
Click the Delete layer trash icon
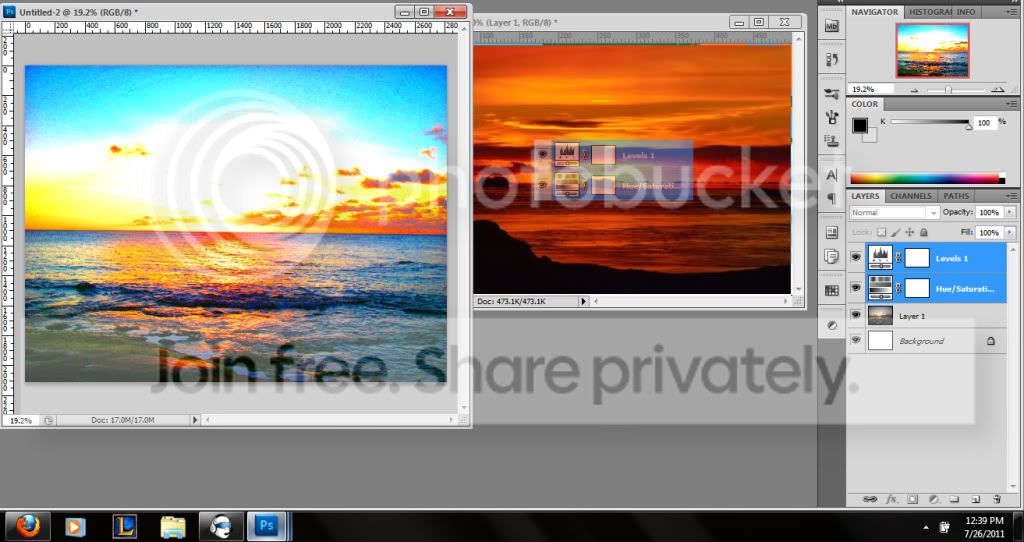(997, 499)
